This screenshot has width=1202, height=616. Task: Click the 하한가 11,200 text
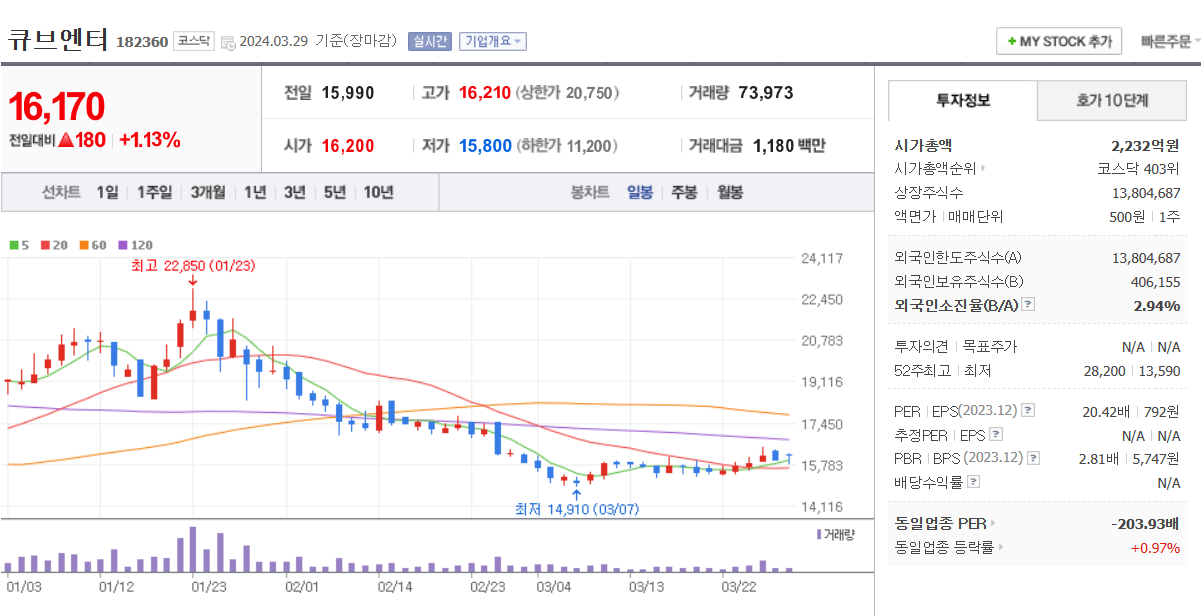pos(567,146)
